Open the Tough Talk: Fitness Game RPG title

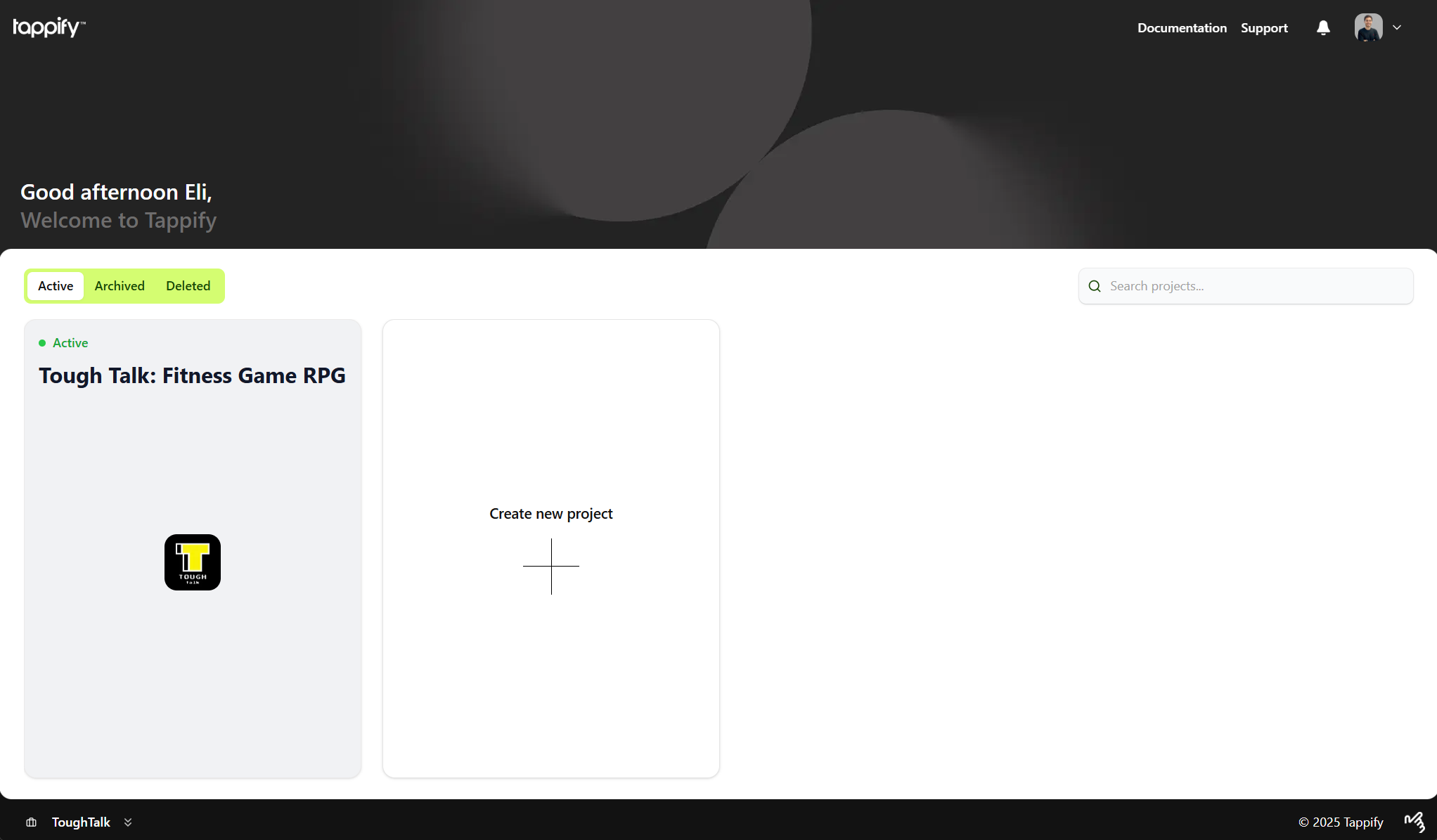tap(192, 376)
